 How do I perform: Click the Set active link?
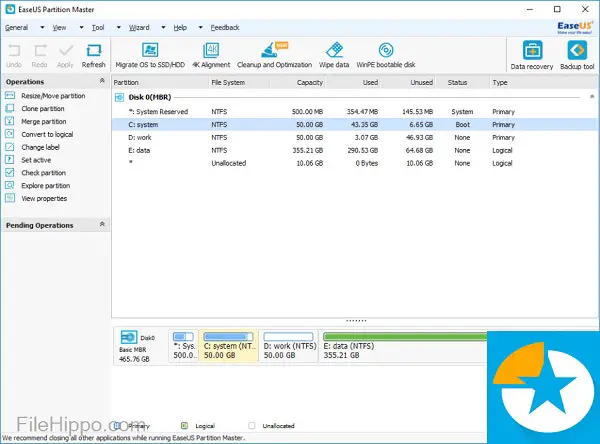coord(36,160)
